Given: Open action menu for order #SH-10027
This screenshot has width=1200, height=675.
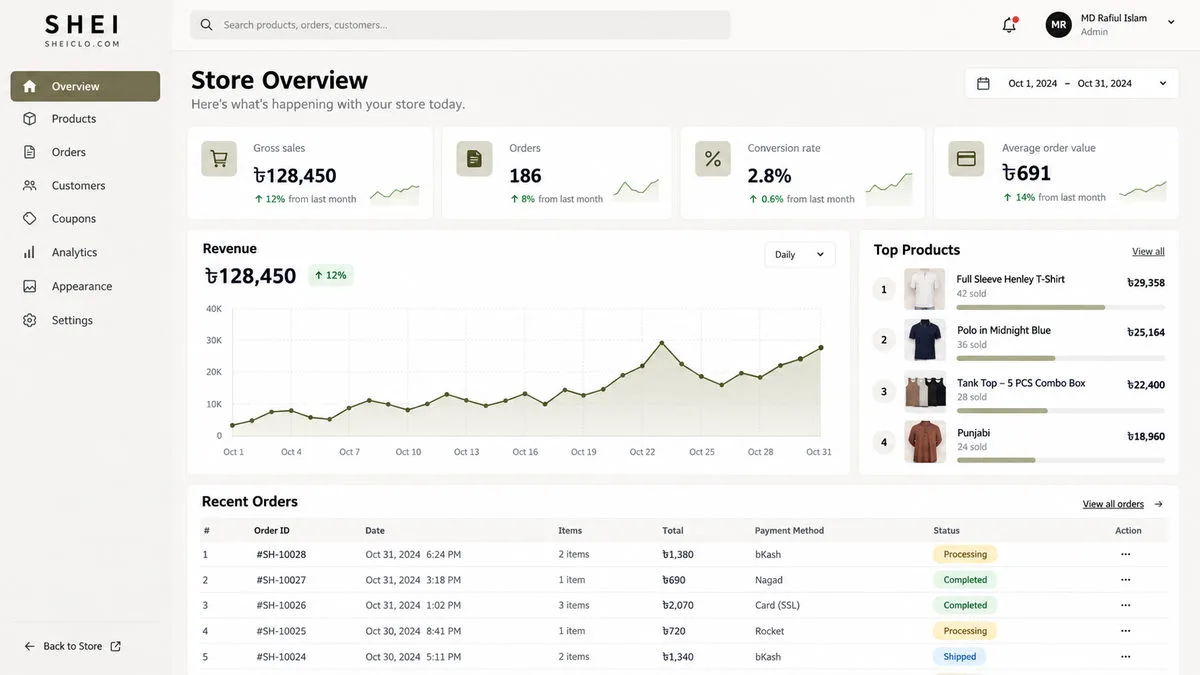Looking at the screenshot, I should pos(1126,580).
